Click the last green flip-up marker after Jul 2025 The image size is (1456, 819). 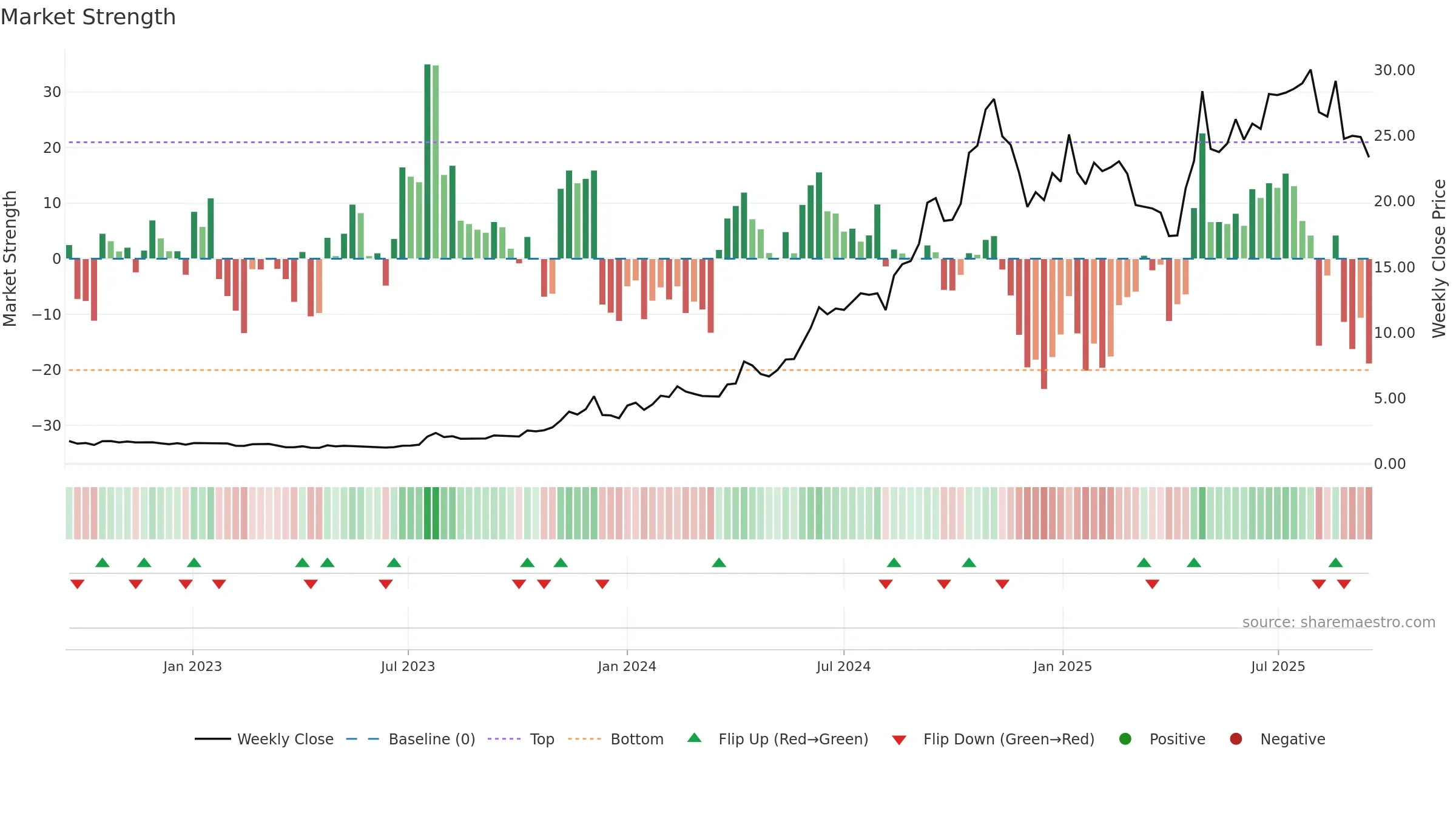coord(1335,562)
